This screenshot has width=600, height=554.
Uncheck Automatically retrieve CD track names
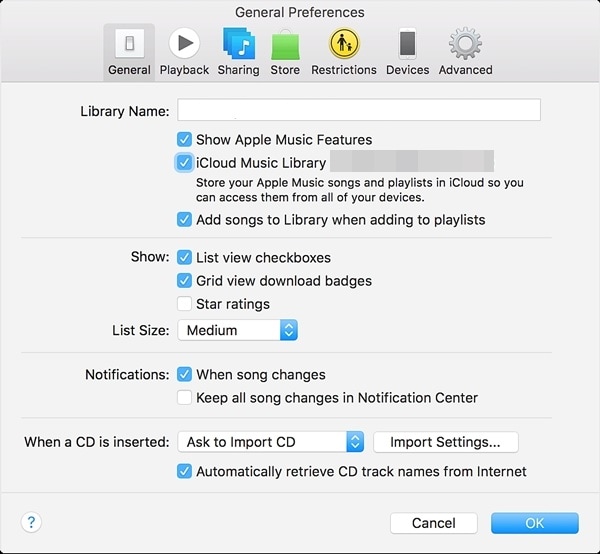[184, 471]
